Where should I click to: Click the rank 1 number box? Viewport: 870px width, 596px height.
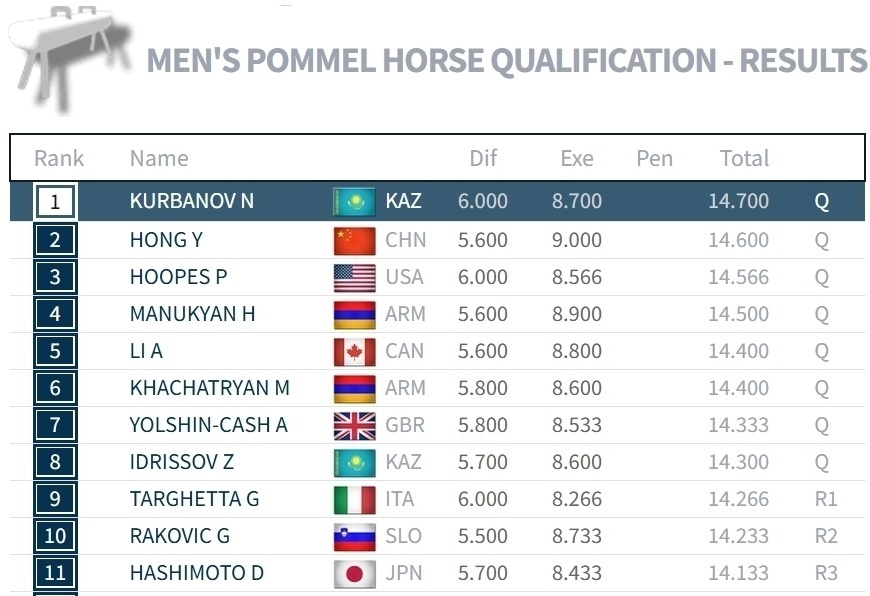point(55,202)
